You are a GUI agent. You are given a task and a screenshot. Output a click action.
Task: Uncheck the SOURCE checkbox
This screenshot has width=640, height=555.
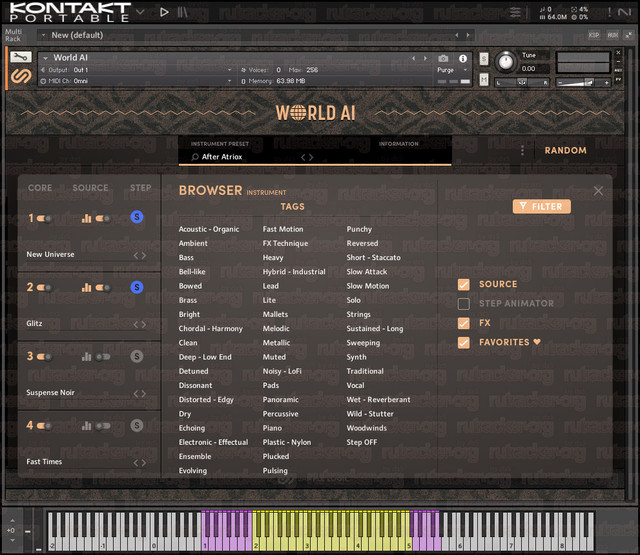(x=464, y=284)
